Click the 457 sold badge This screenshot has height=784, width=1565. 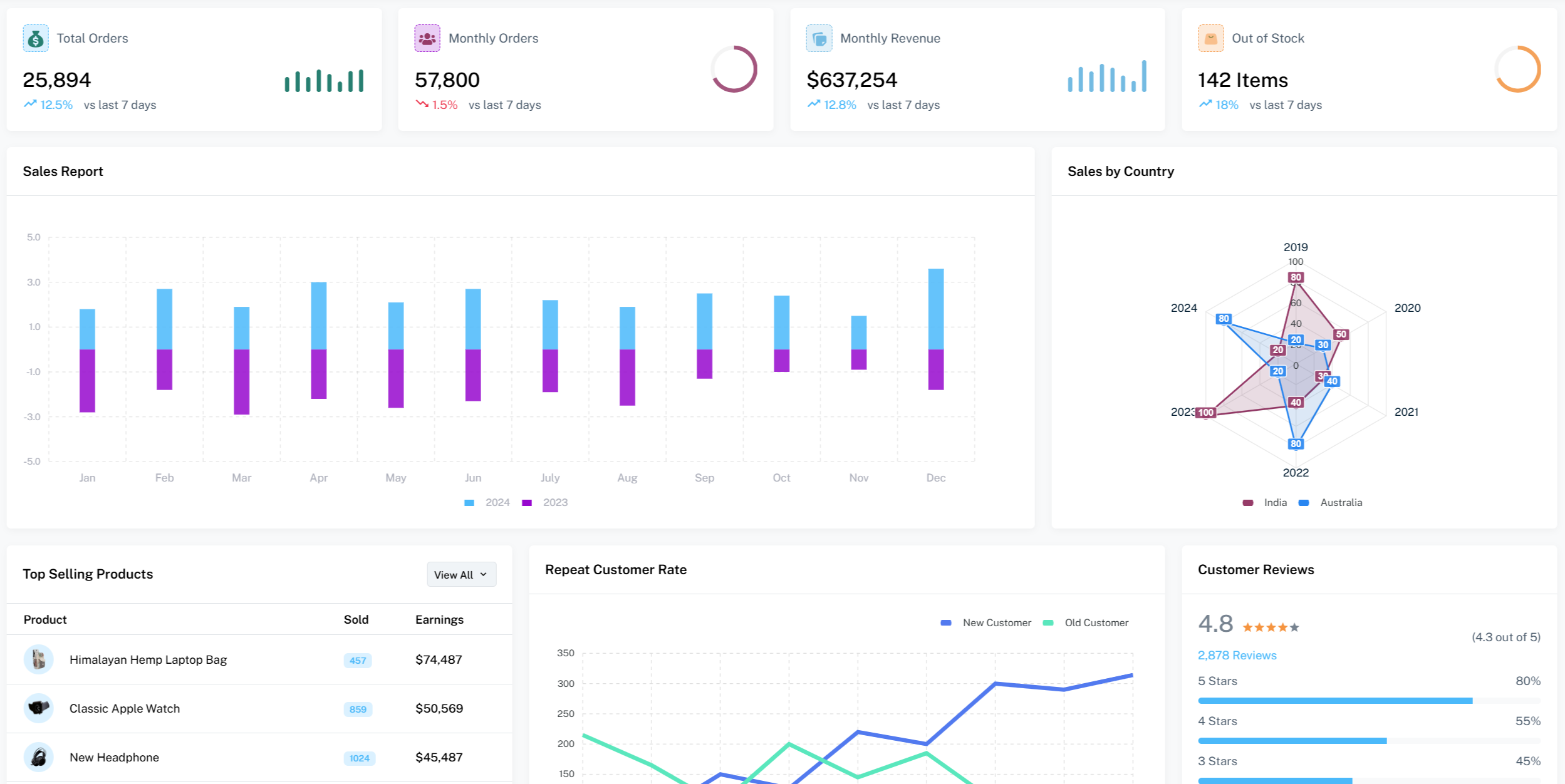358,661
